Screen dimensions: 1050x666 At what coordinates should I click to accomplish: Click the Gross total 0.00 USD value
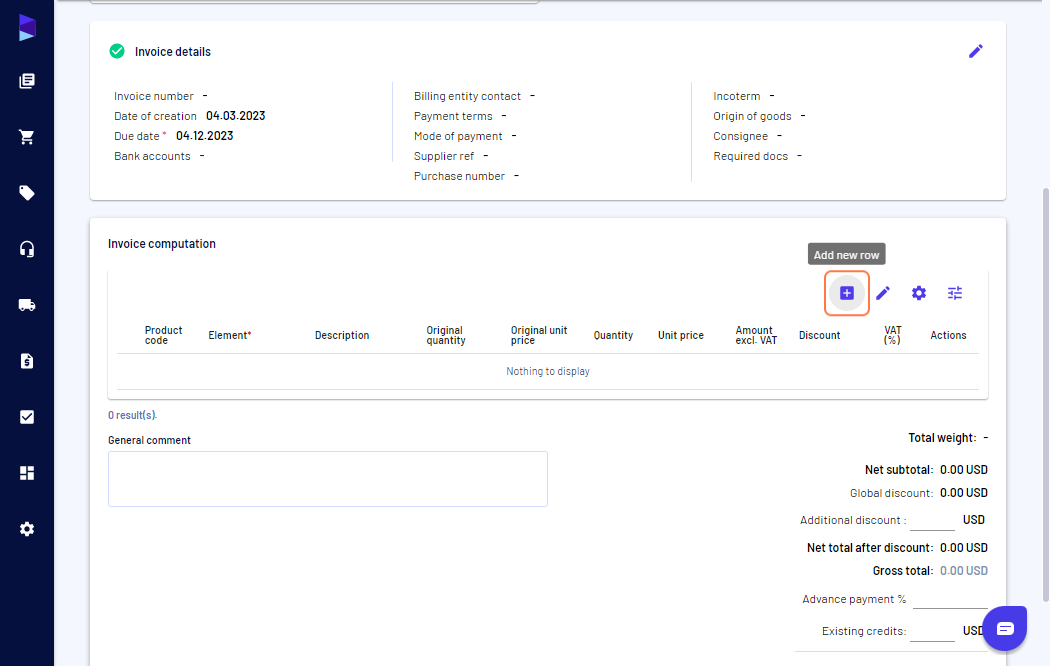(x=964, y=571)
